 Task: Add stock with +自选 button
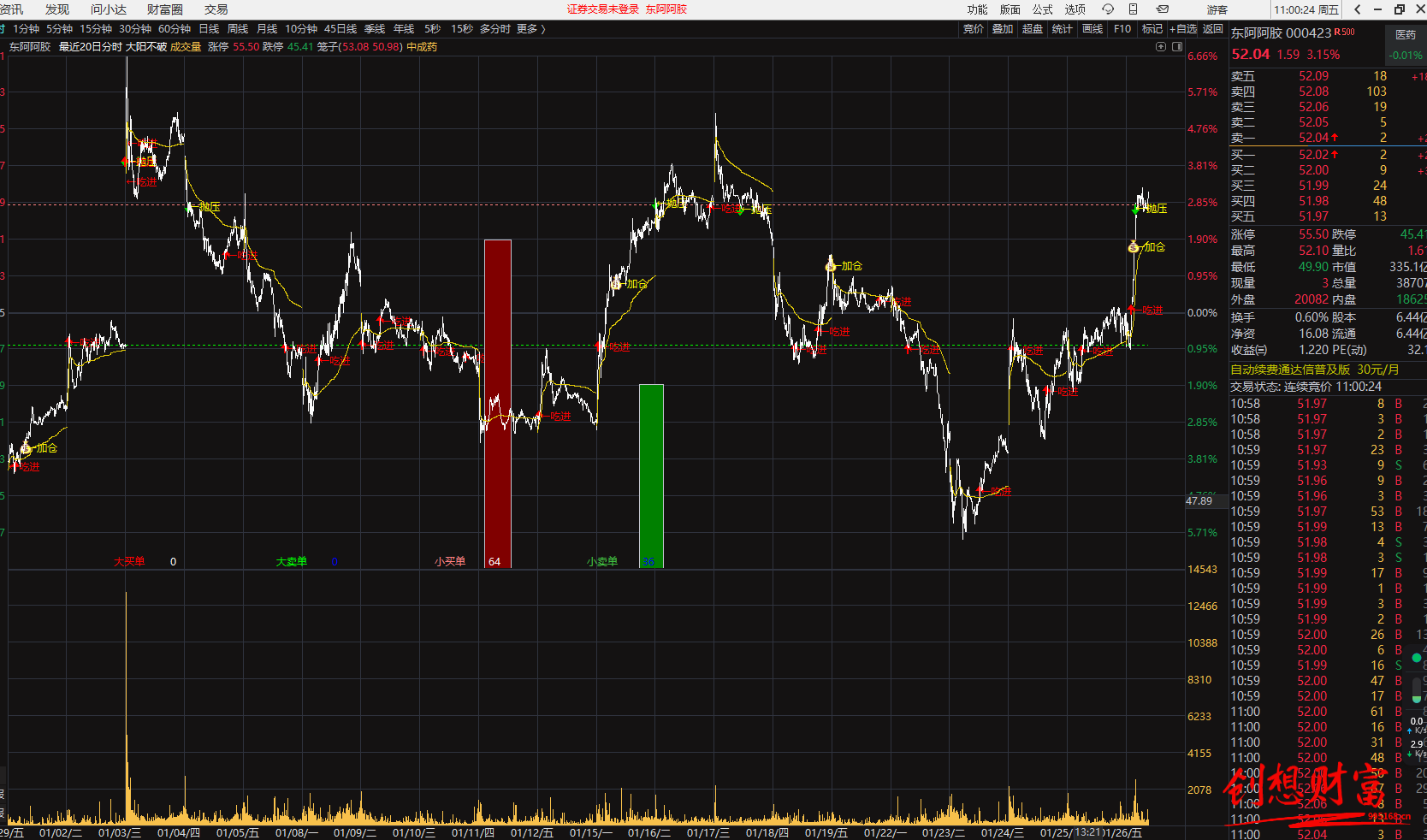click(x=1183, y=29)
